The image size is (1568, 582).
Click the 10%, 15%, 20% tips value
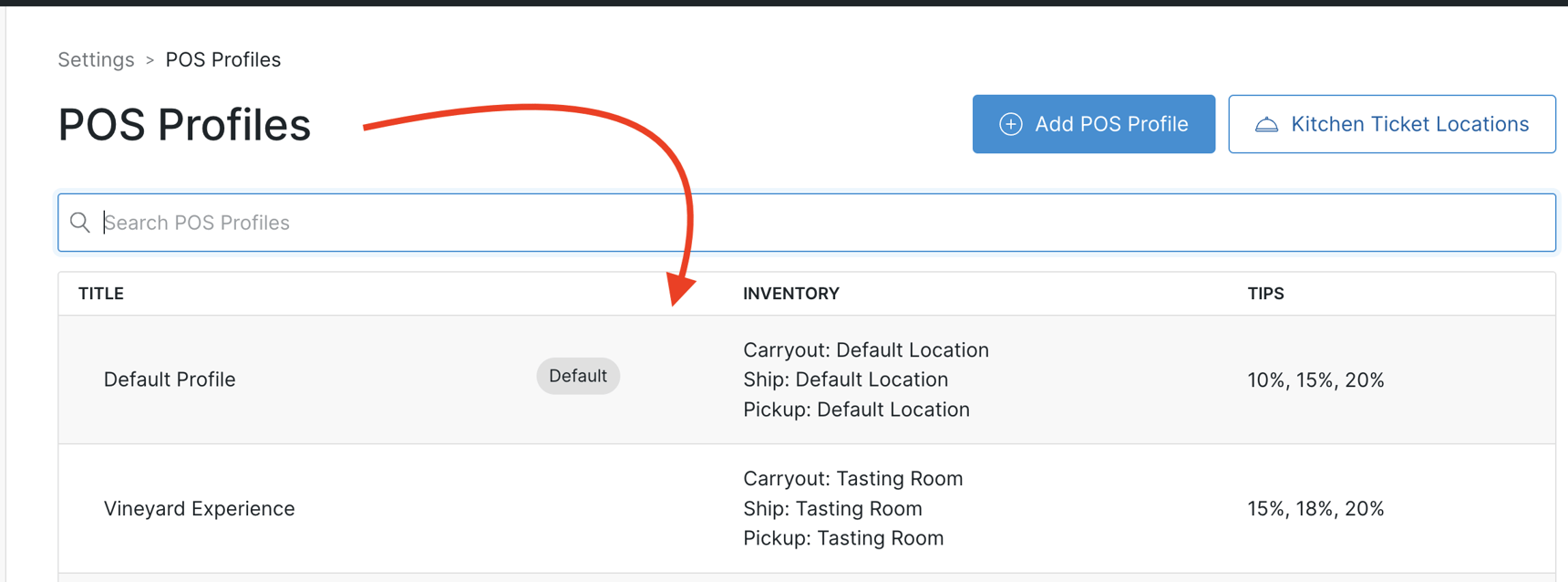pos(1315,380)
